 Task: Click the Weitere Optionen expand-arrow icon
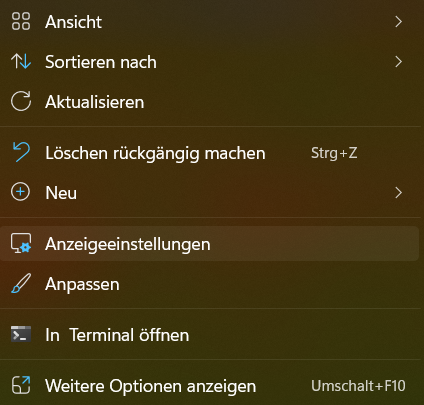[21, 385]
